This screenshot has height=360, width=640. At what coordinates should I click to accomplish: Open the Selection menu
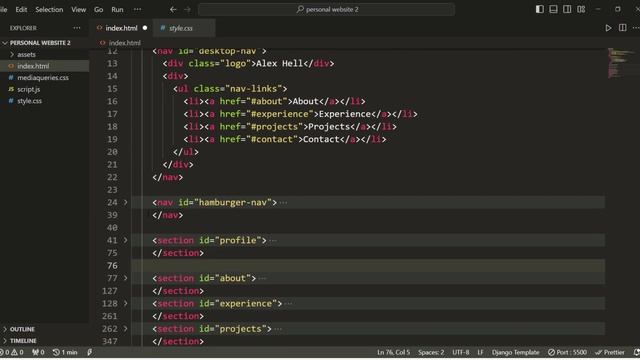[x=49, y=9]
